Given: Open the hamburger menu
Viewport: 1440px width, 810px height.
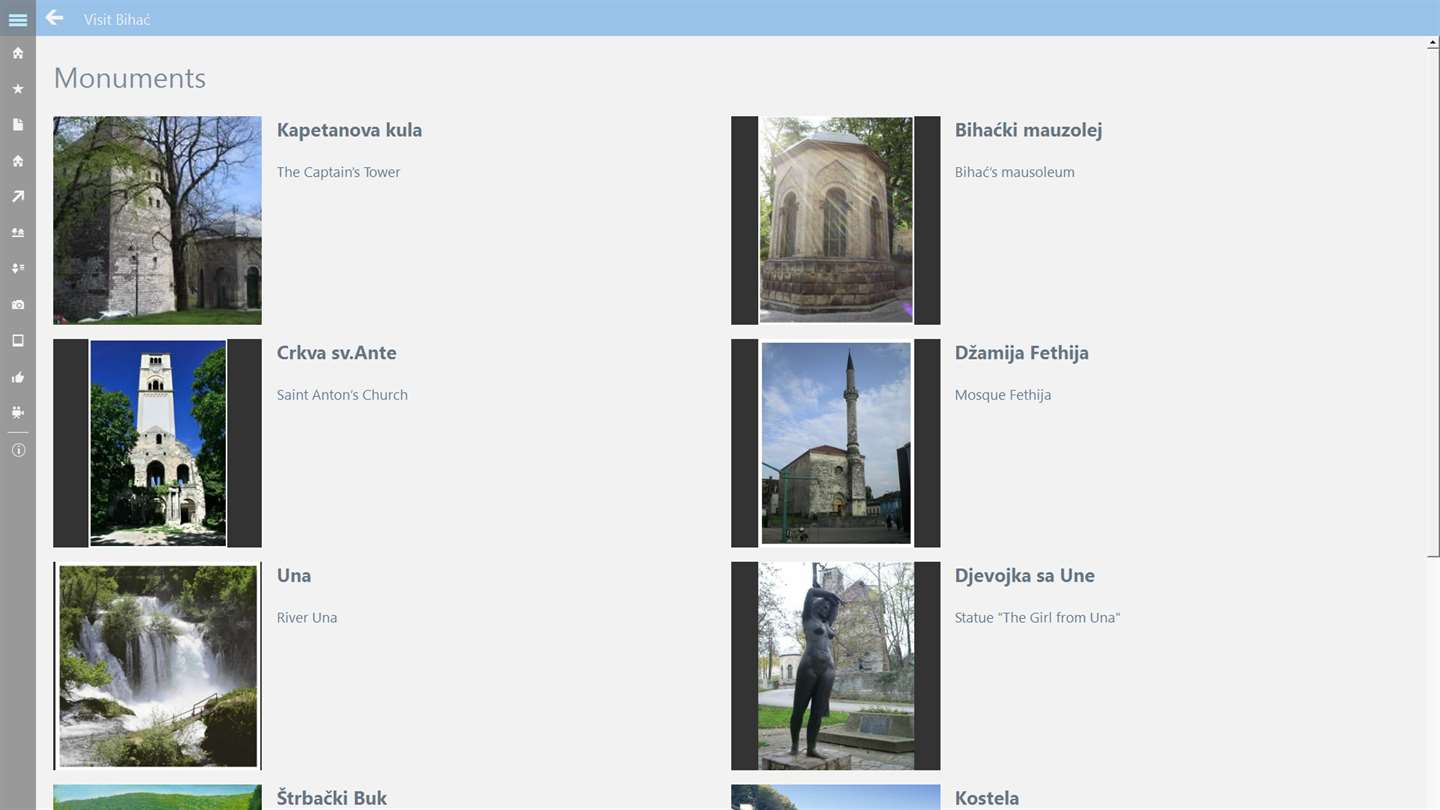Looking at the screenshot, I should (18, 19).
